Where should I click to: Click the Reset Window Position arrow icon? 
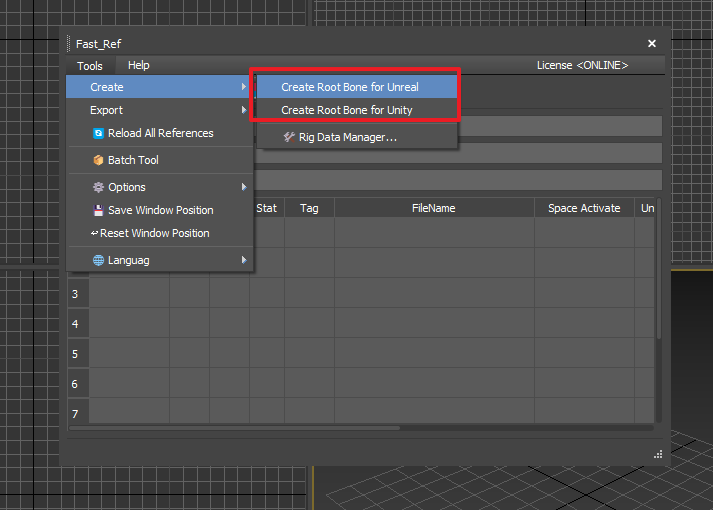click(x=94, y=233)
